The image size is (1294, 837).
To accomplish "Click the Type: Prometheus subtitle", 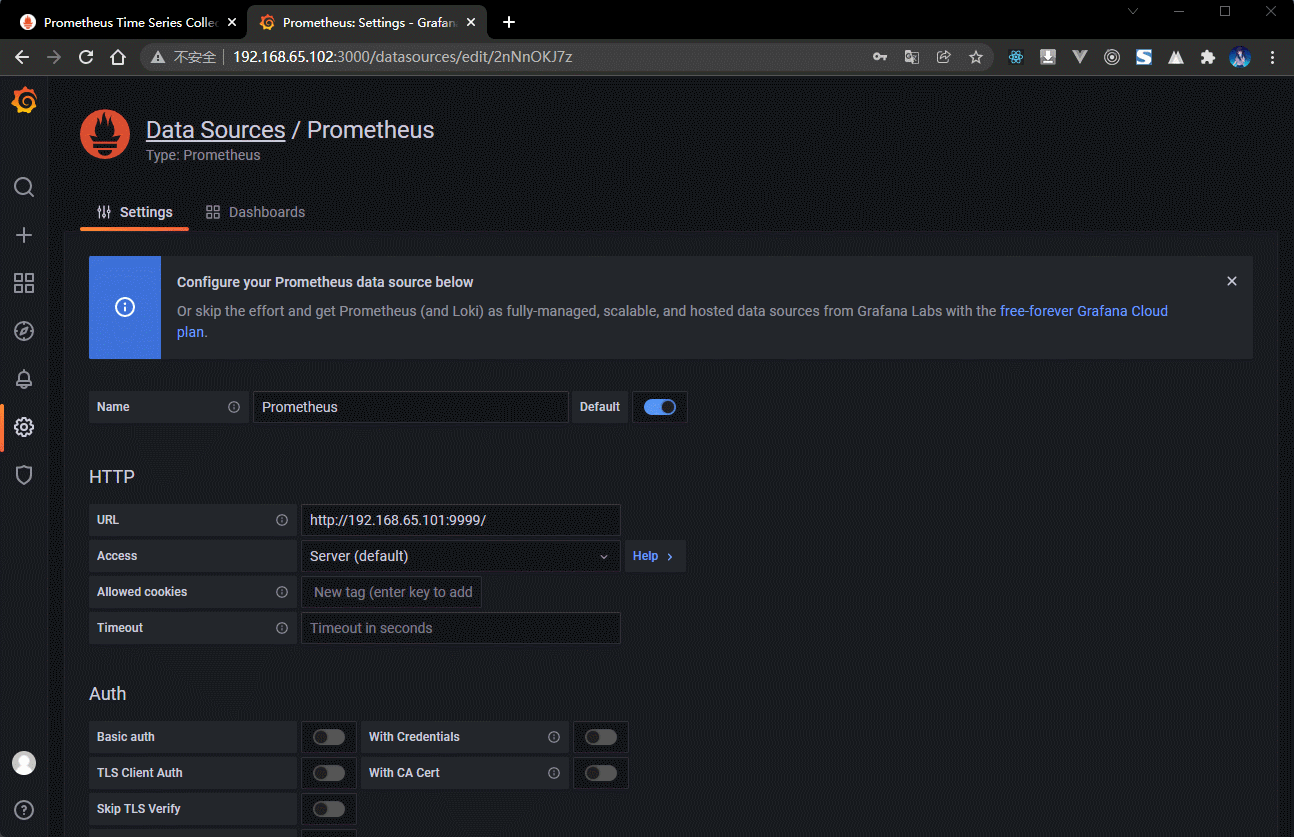I will pyautogui.click(x=203, y=155).
